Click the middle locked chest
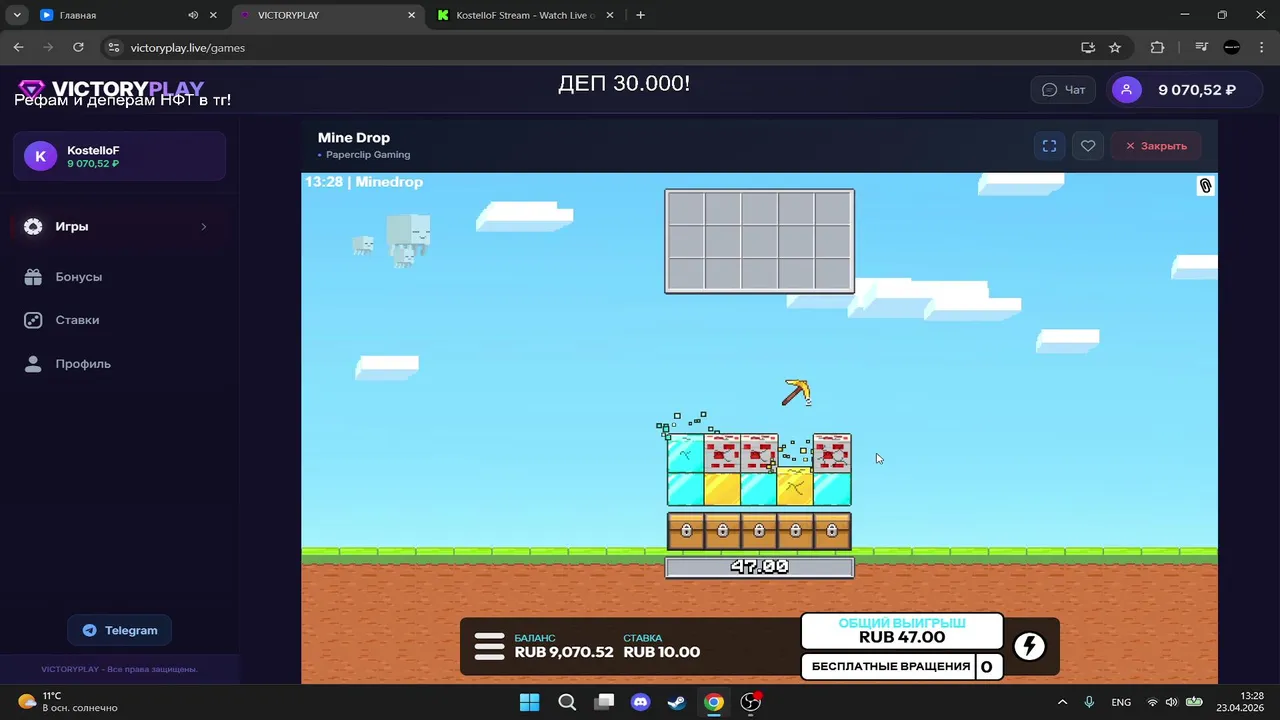The image size is (1280, 720). (x=759, y=531)
